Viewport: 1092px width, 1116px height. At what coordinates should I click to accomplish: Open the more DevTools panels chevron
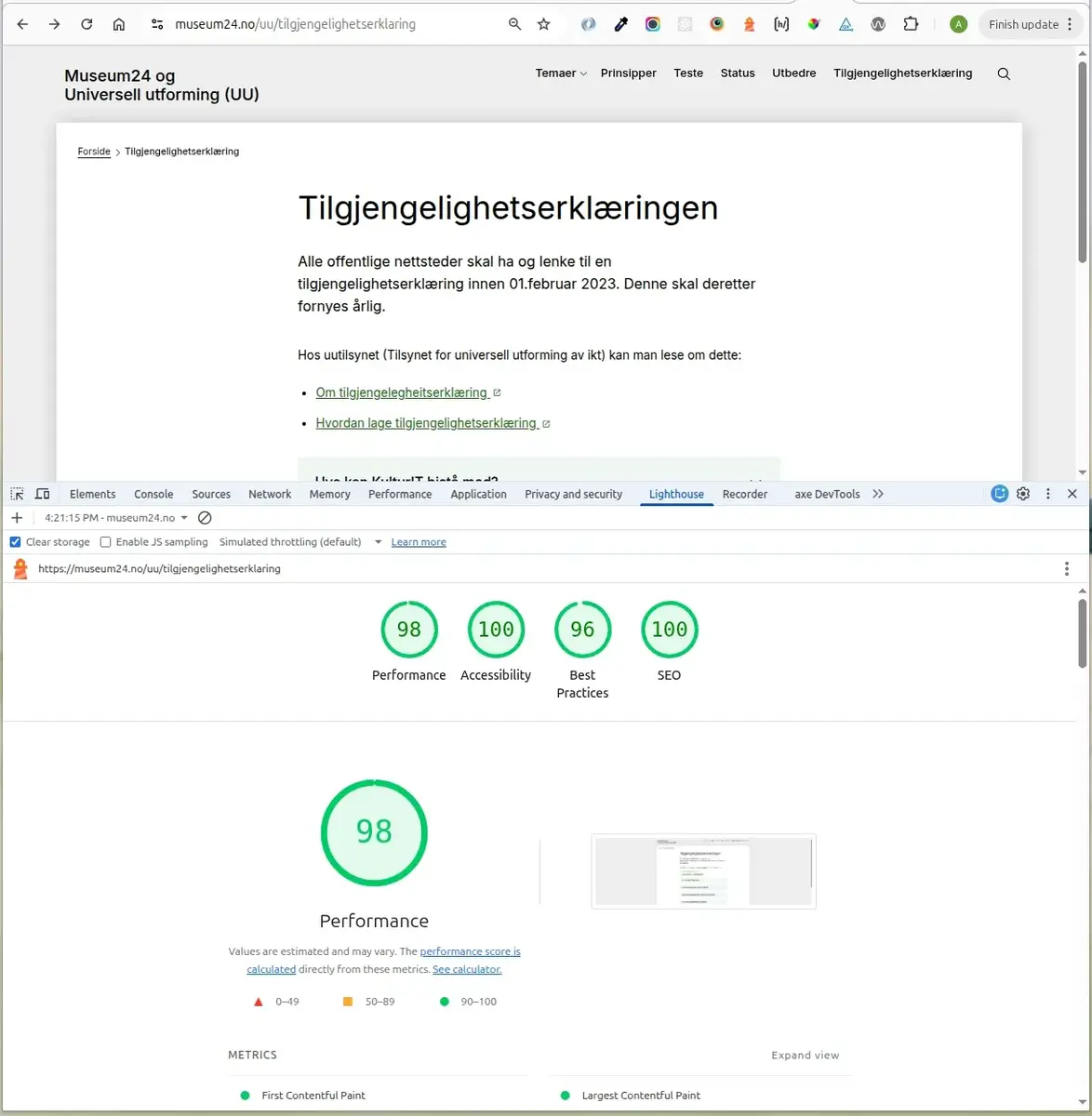pos(877,494)
